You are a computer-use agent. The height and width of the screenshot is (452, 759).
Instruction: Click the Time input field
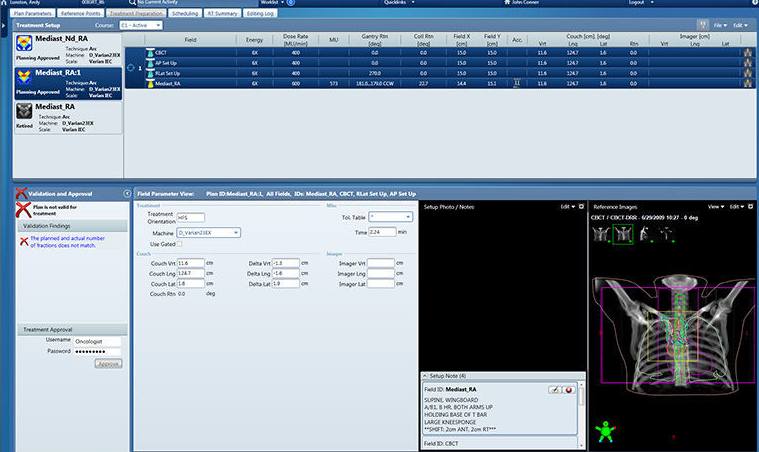[382, 232]
